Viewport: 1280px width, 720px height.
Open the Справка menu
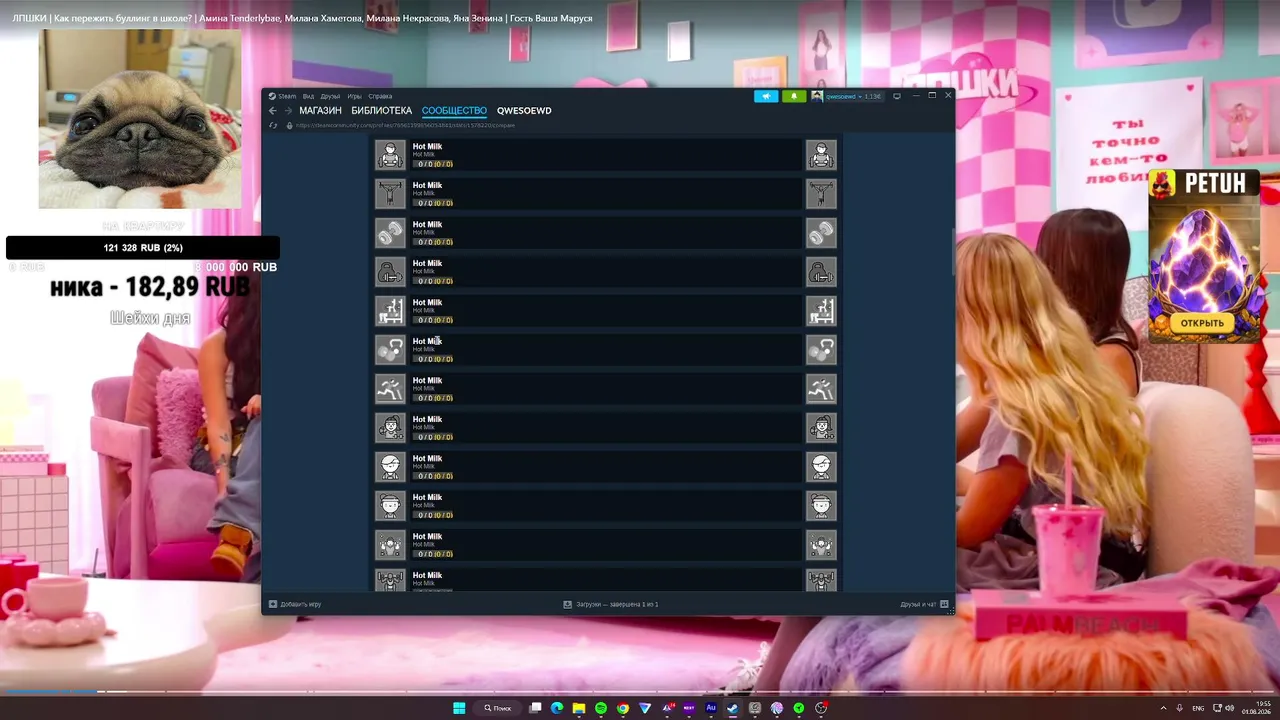(x=380, y=96)
